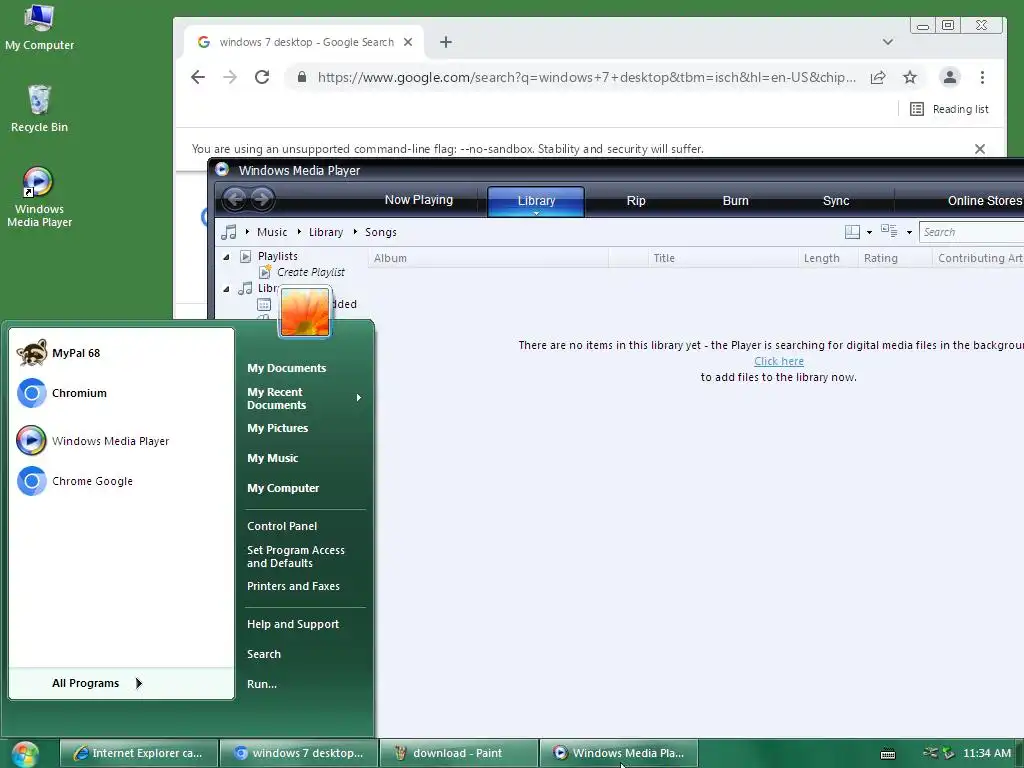
Task: Click the 'Click here' link to add files
Action: click(778, 361)
